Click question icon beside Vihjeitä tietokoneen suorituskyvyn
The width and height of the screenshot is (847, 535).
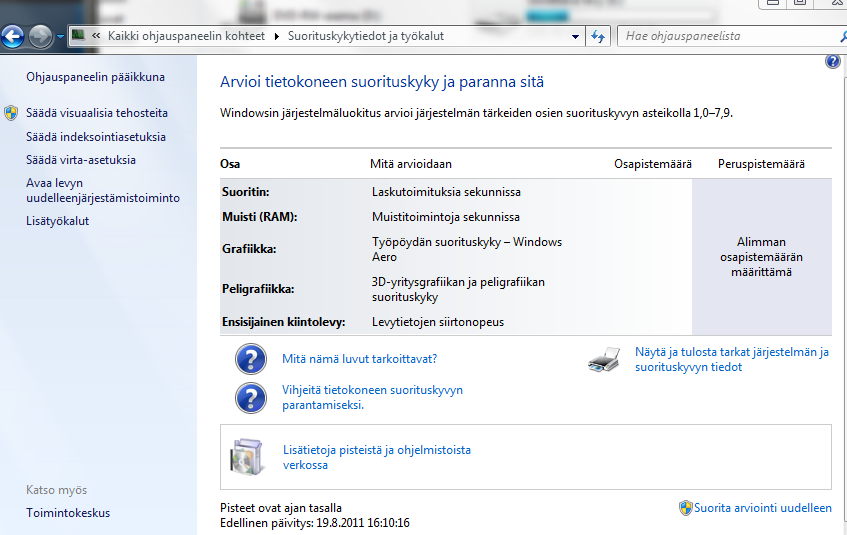(251, 398)
